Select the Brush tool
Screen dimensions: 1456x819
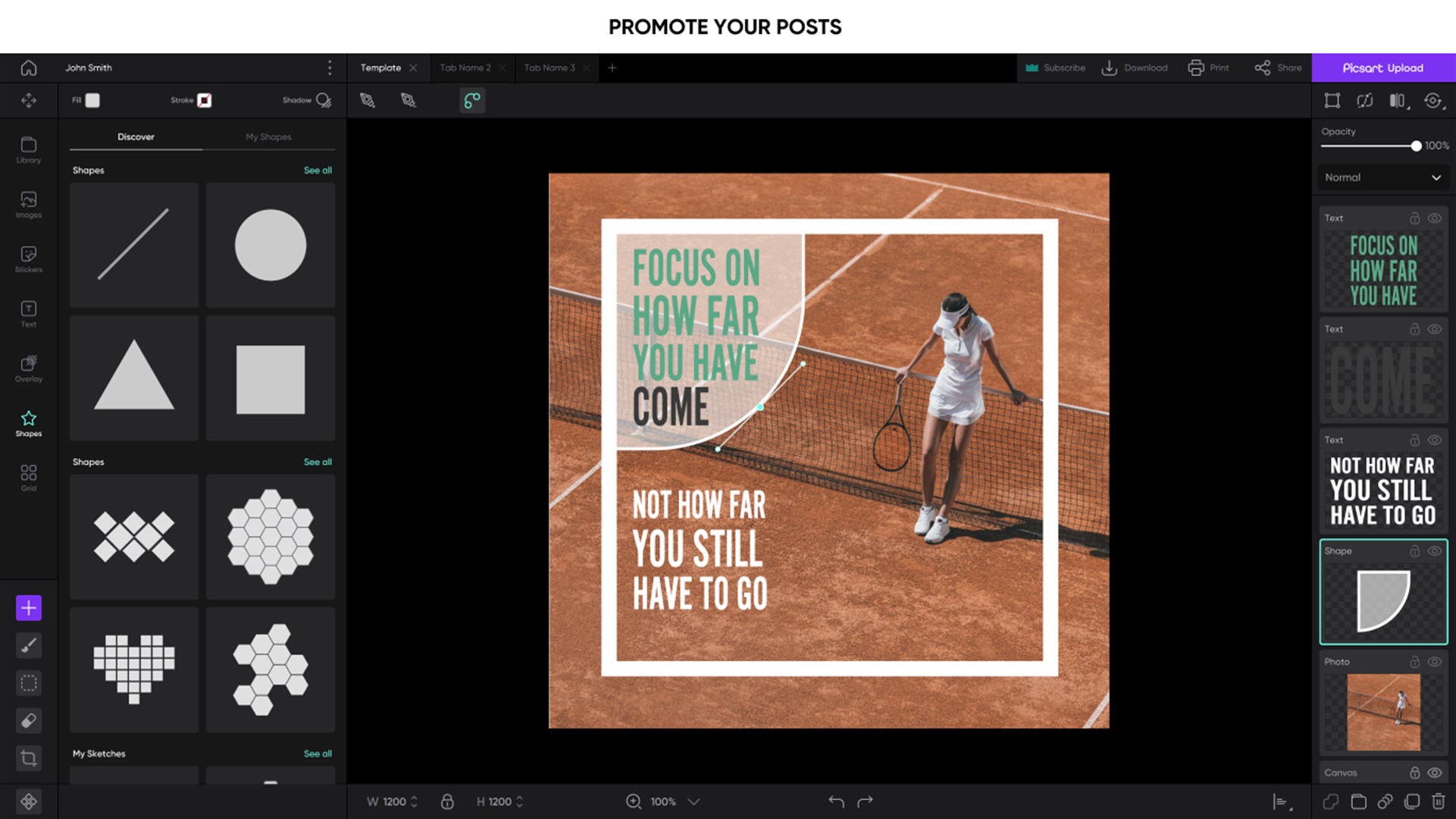pos(28,645)
